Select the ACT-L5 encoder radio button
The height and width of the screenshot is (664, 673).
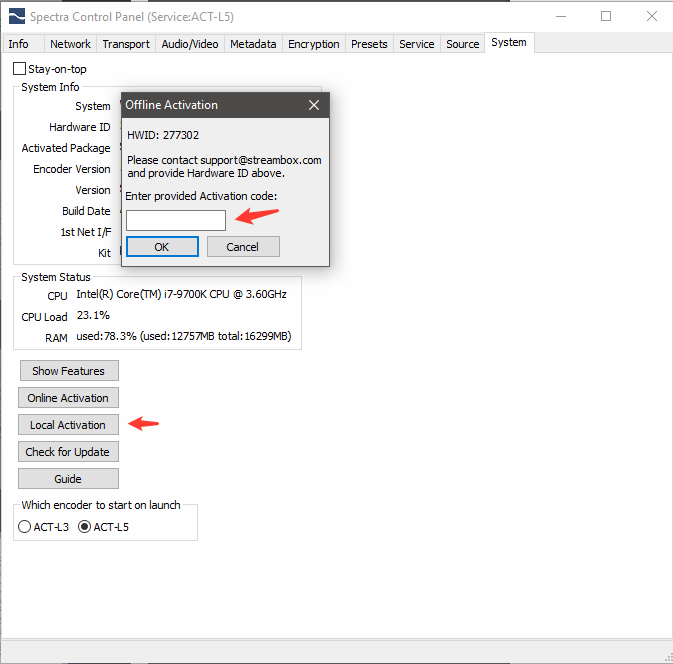pos(84,527)
